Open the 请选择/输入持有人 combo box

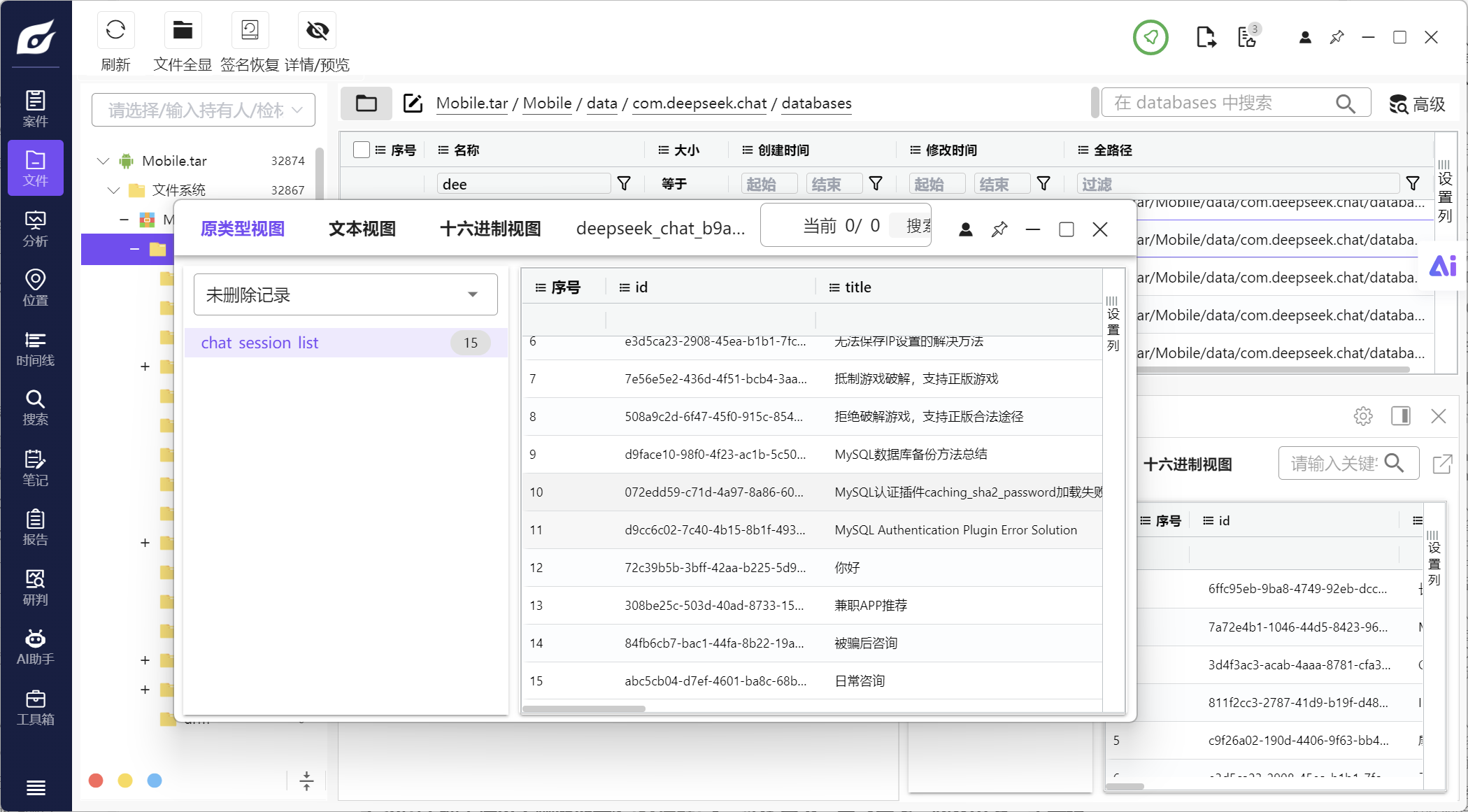point(204,110)
